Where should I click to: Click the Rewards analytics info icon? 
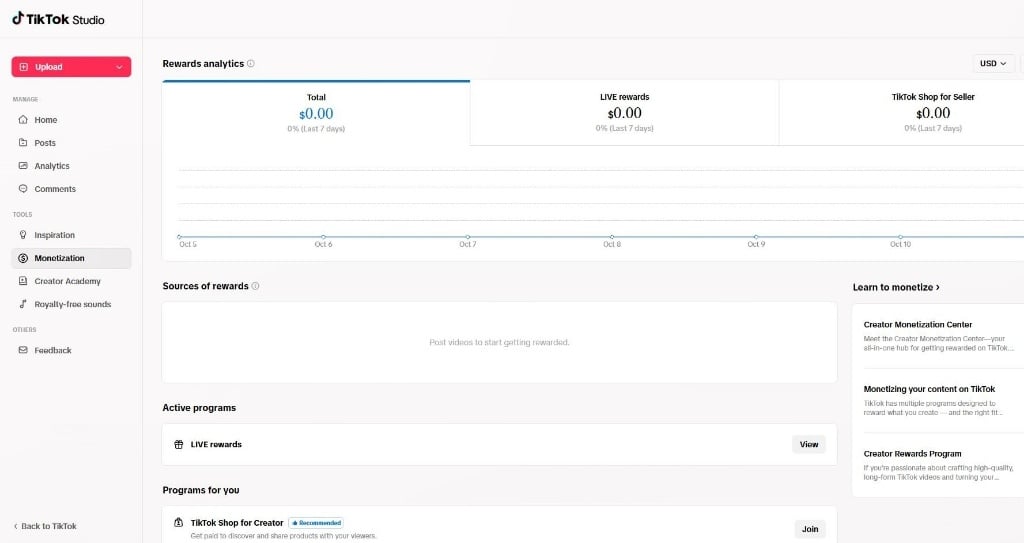point(251,63)
